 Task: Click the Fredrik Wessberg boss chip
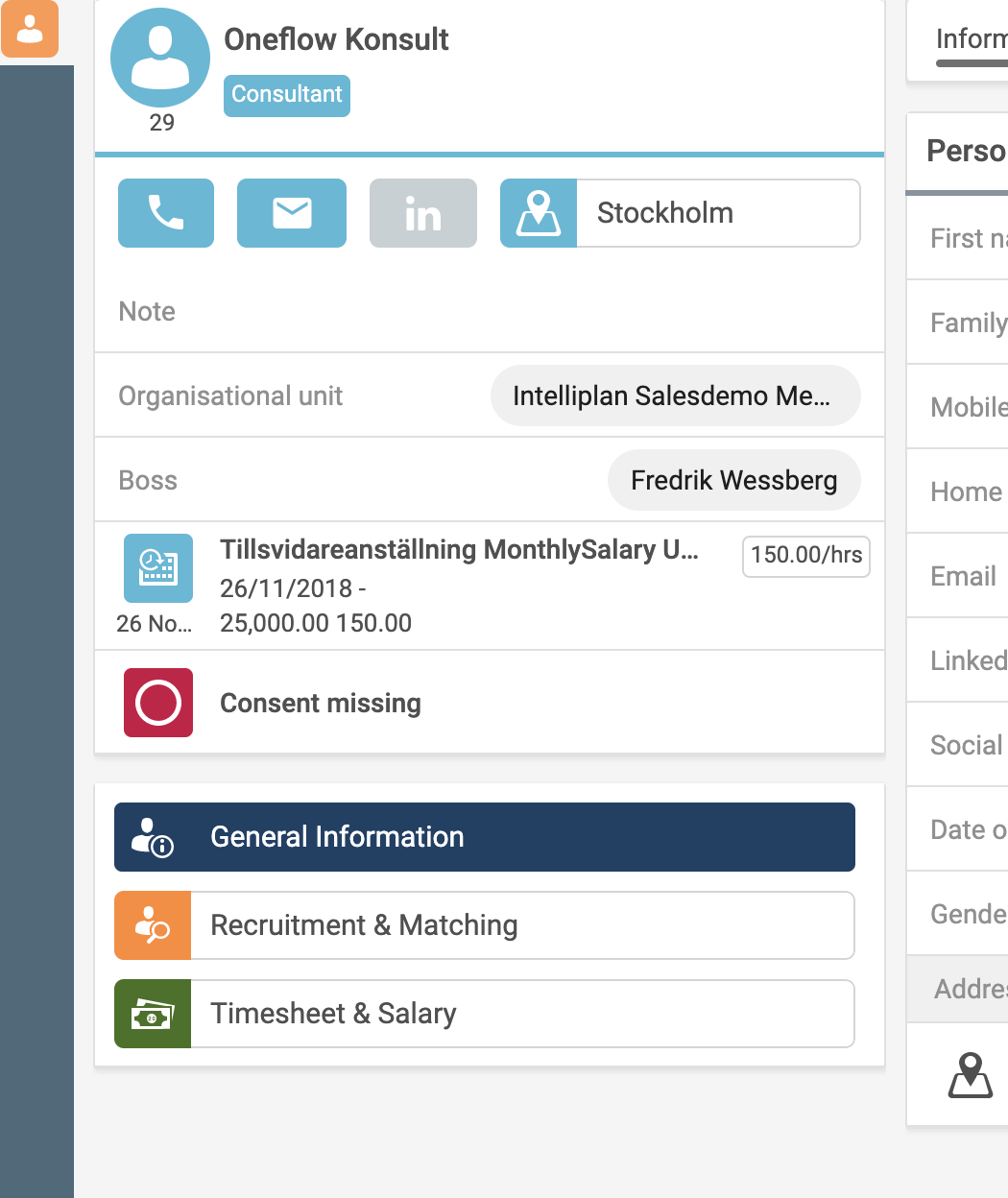pos(733,480)
